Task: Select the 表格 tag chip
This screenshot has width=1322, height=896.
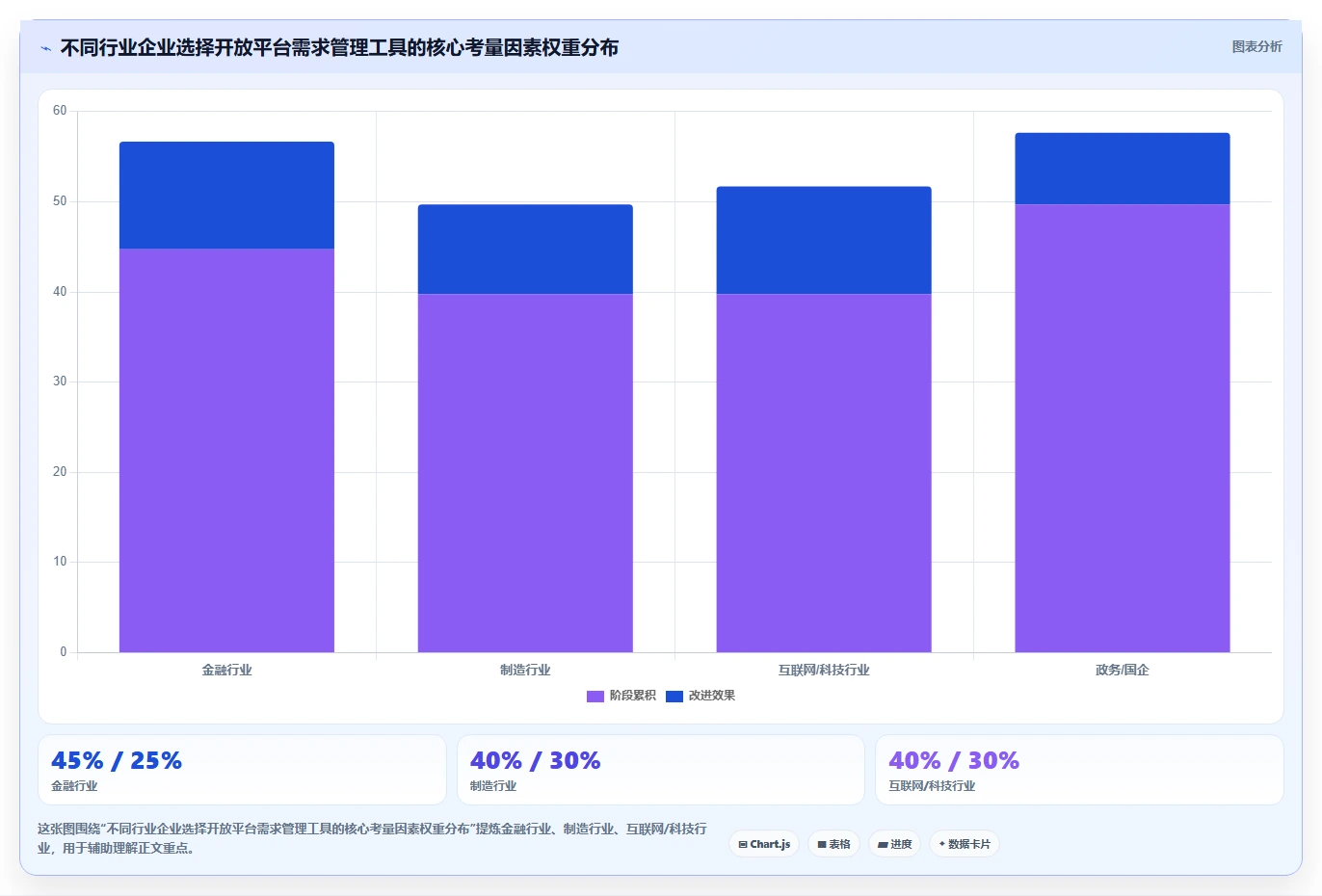Action: [x=833, y=844]
